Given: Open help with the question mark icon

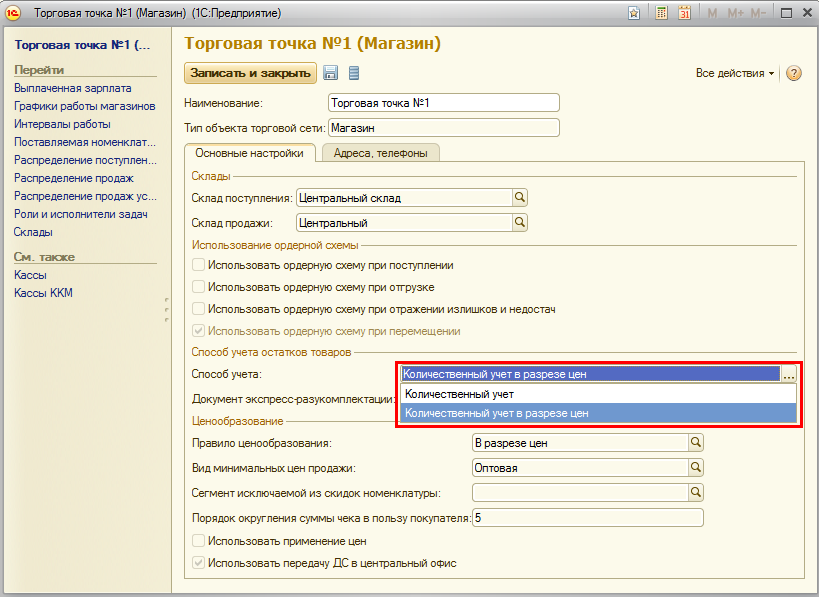Looking at the screenshot, I should point(794,74).
